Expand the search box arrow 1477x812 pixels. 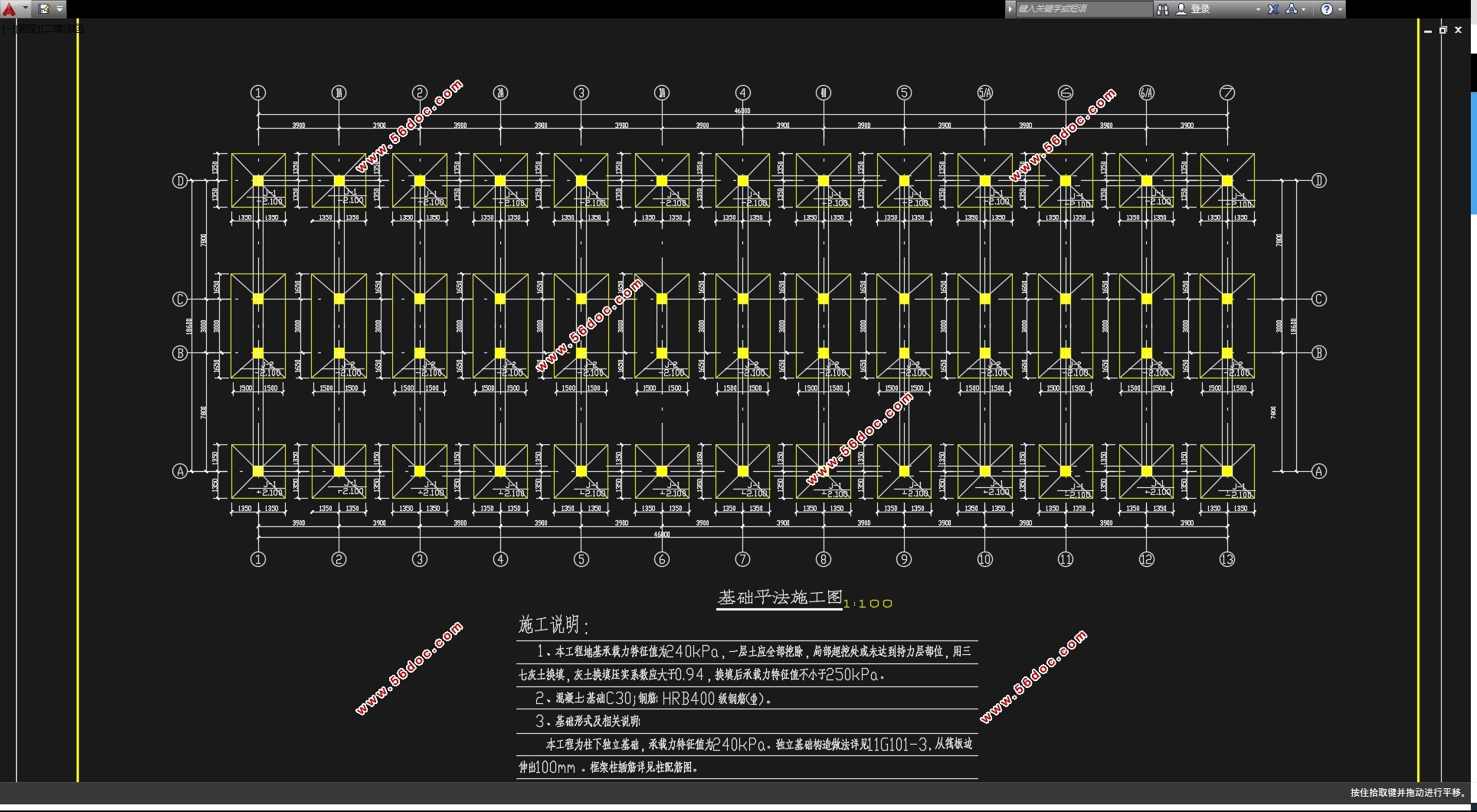coord(1010,9)
